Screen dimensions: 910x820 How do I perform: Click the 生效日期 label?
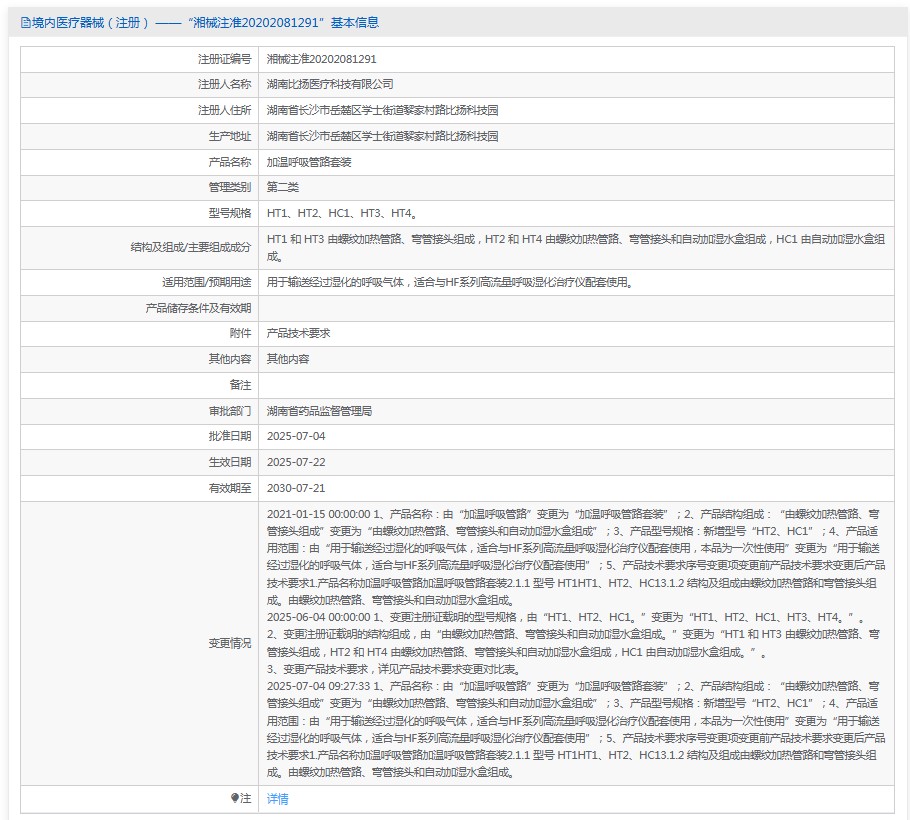point(230,463)
